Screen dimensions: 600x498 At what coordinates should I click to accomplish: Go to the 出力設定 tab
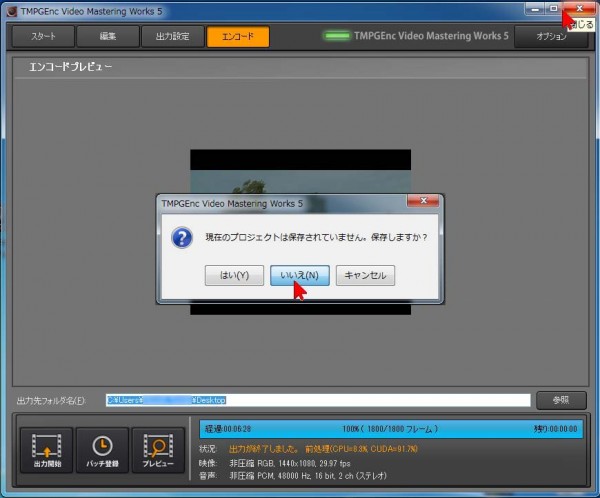pyautogui.click(x=170, y=37)
